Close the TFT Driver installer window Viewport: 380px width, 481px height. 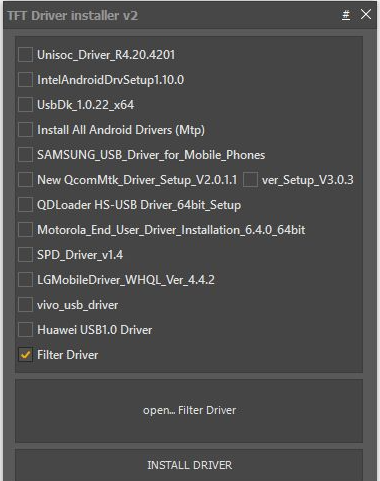point(366,14)
